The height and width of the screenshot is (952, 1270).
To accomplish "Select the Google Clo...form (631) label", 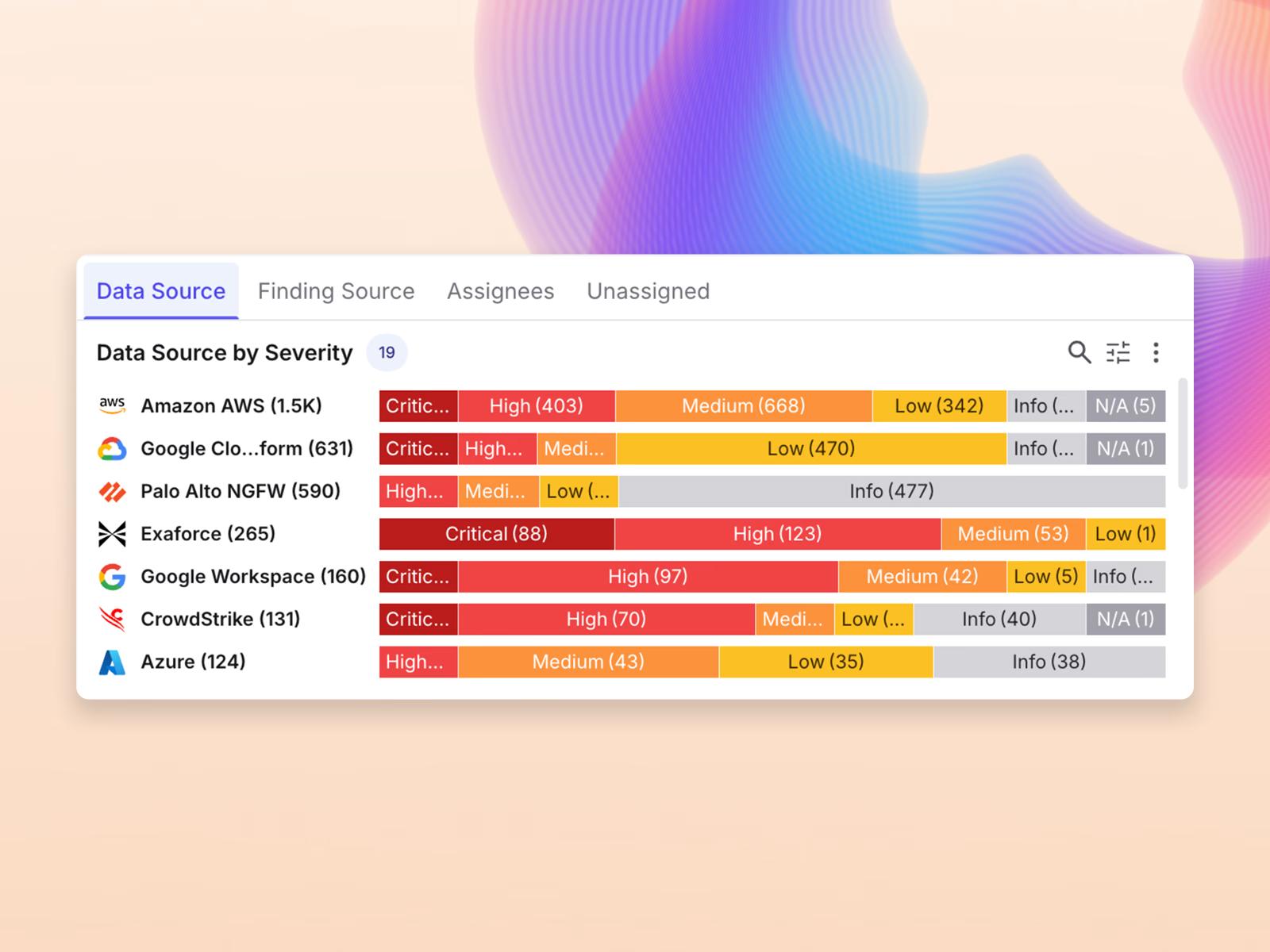I will pos(247,448).
